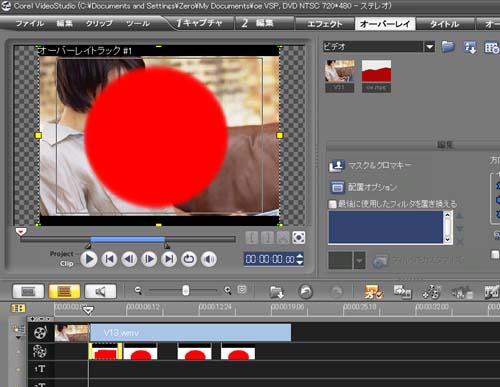The height and width of the screenshot is (387, 500).
Task: Decrease timecode with the down stepper
Action: [x=300, y=263]
